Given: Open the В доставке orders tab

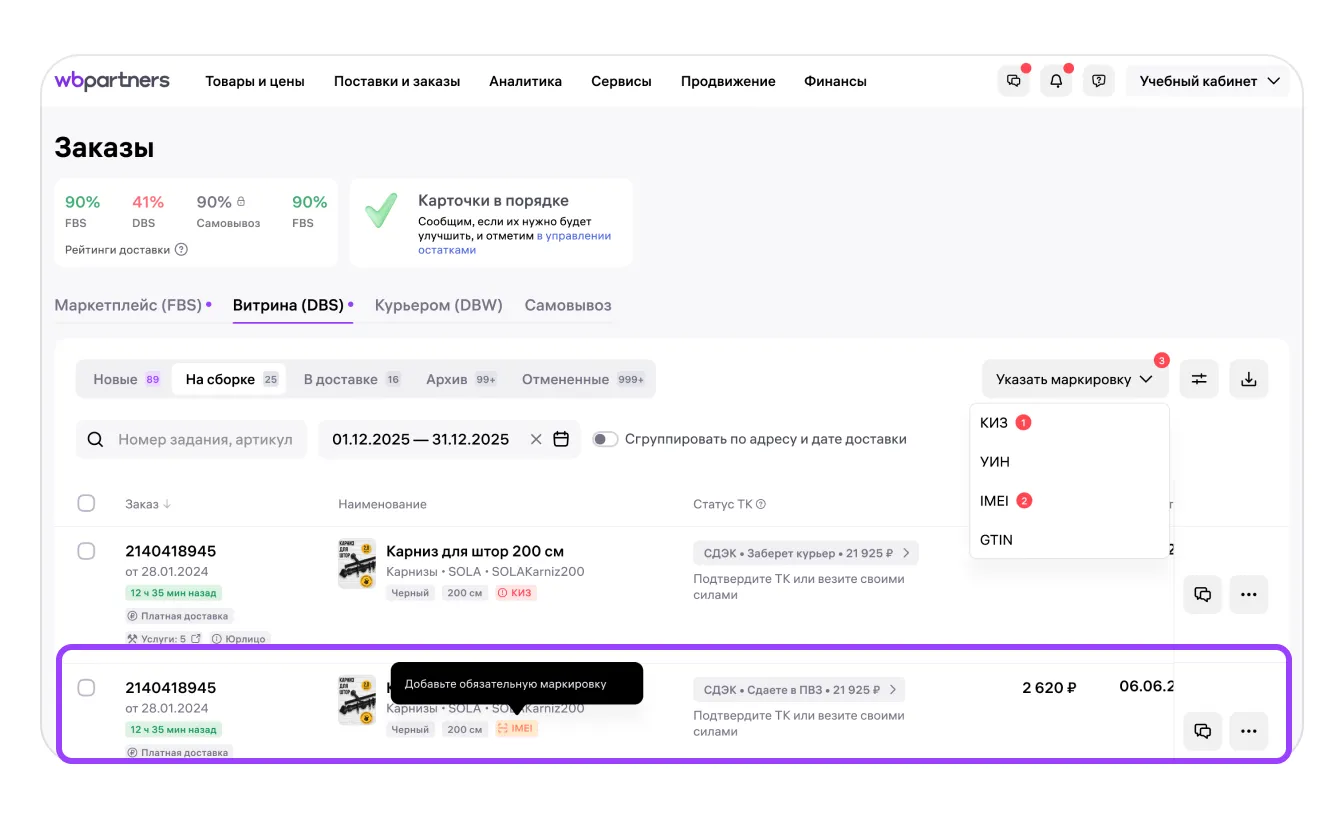Looking at the screenshot, I should (340, 379).
